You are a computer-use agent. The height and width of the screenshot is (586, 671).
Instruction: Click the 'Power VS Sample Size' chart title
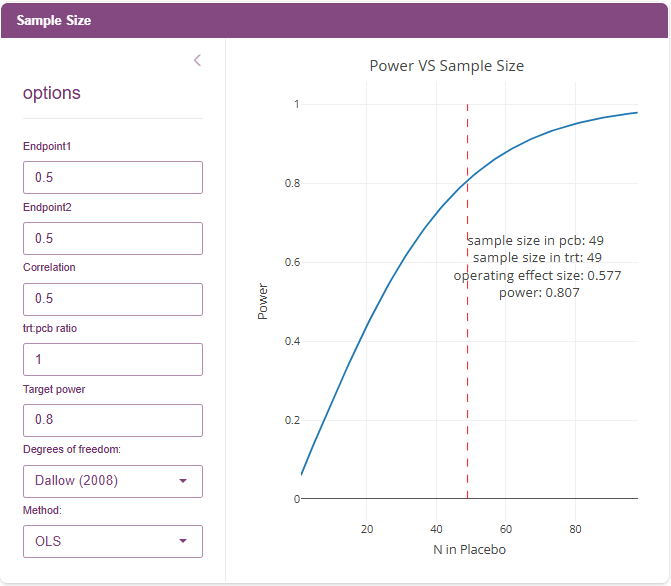pos(447,66)
